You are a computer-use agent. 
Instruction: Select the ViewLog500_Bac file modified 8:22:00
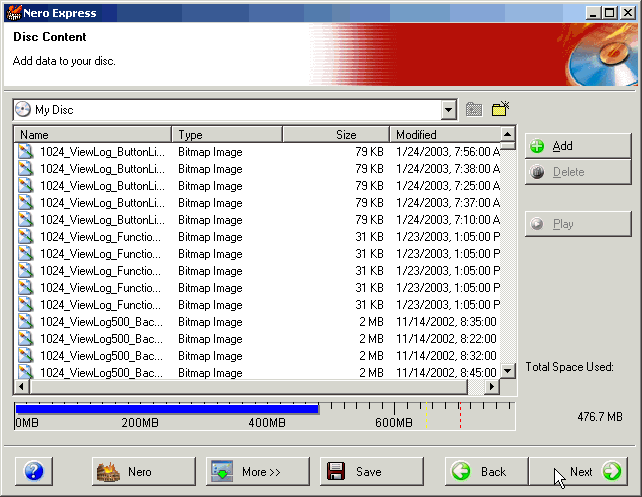click(258, 339)
